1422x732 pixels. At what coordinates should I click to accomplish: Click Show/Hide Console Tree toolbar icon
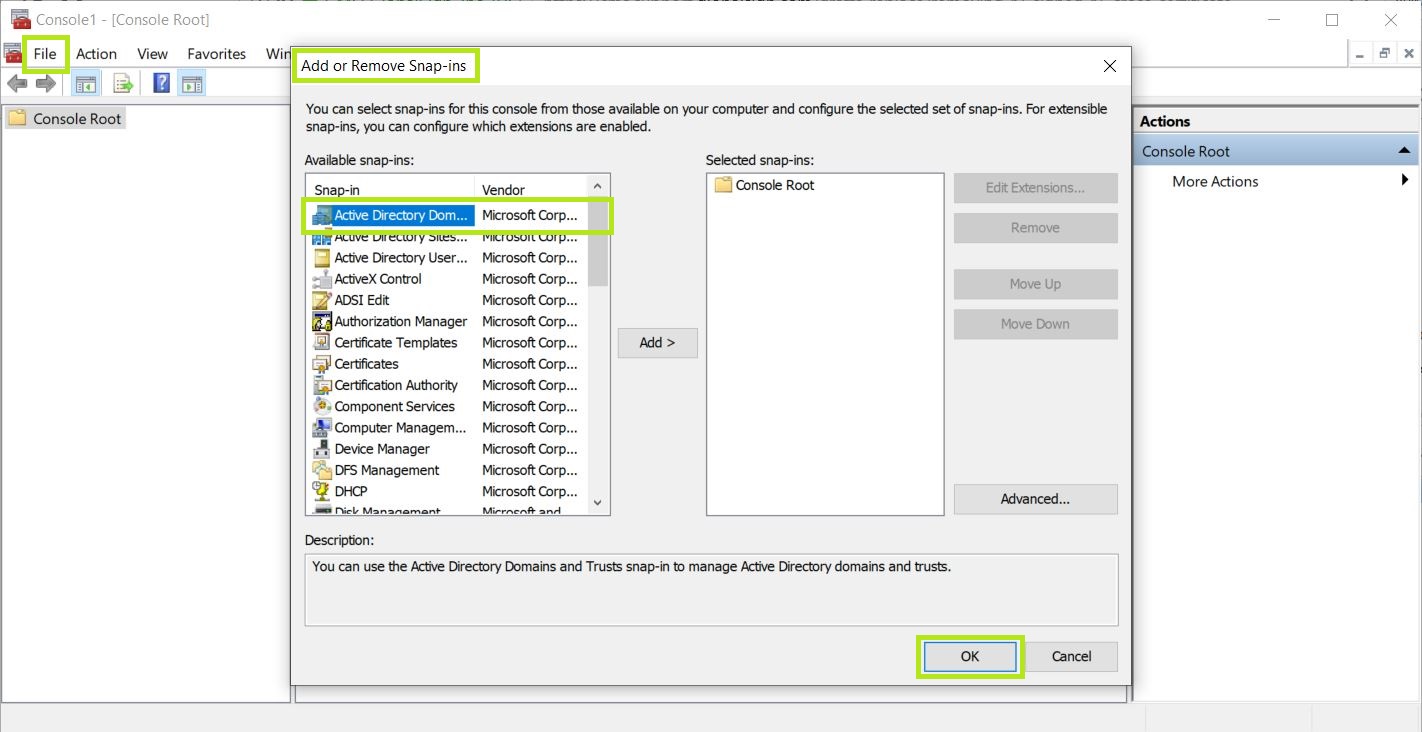pyautogui.click(x=85, y=84)
